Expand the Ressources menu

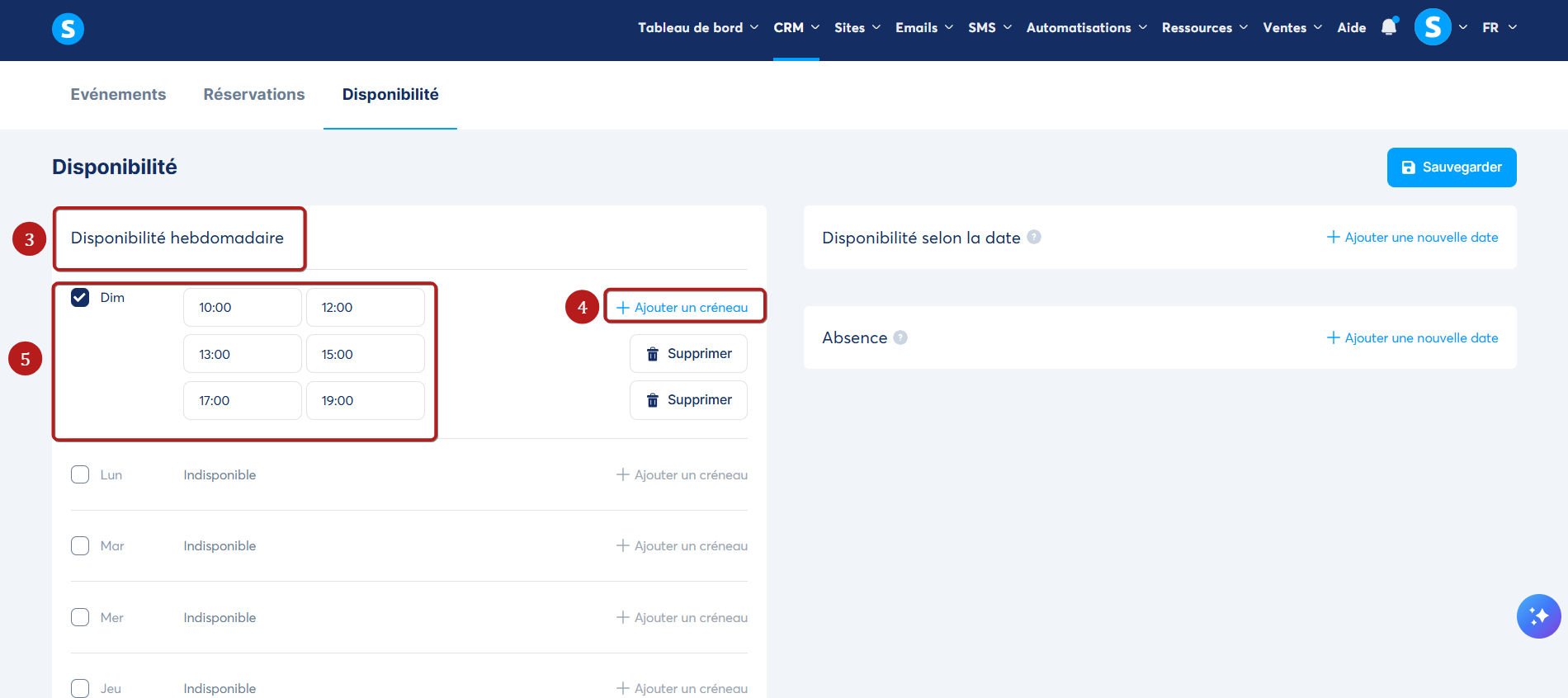pyautogui.click(x=1205, y=27)
